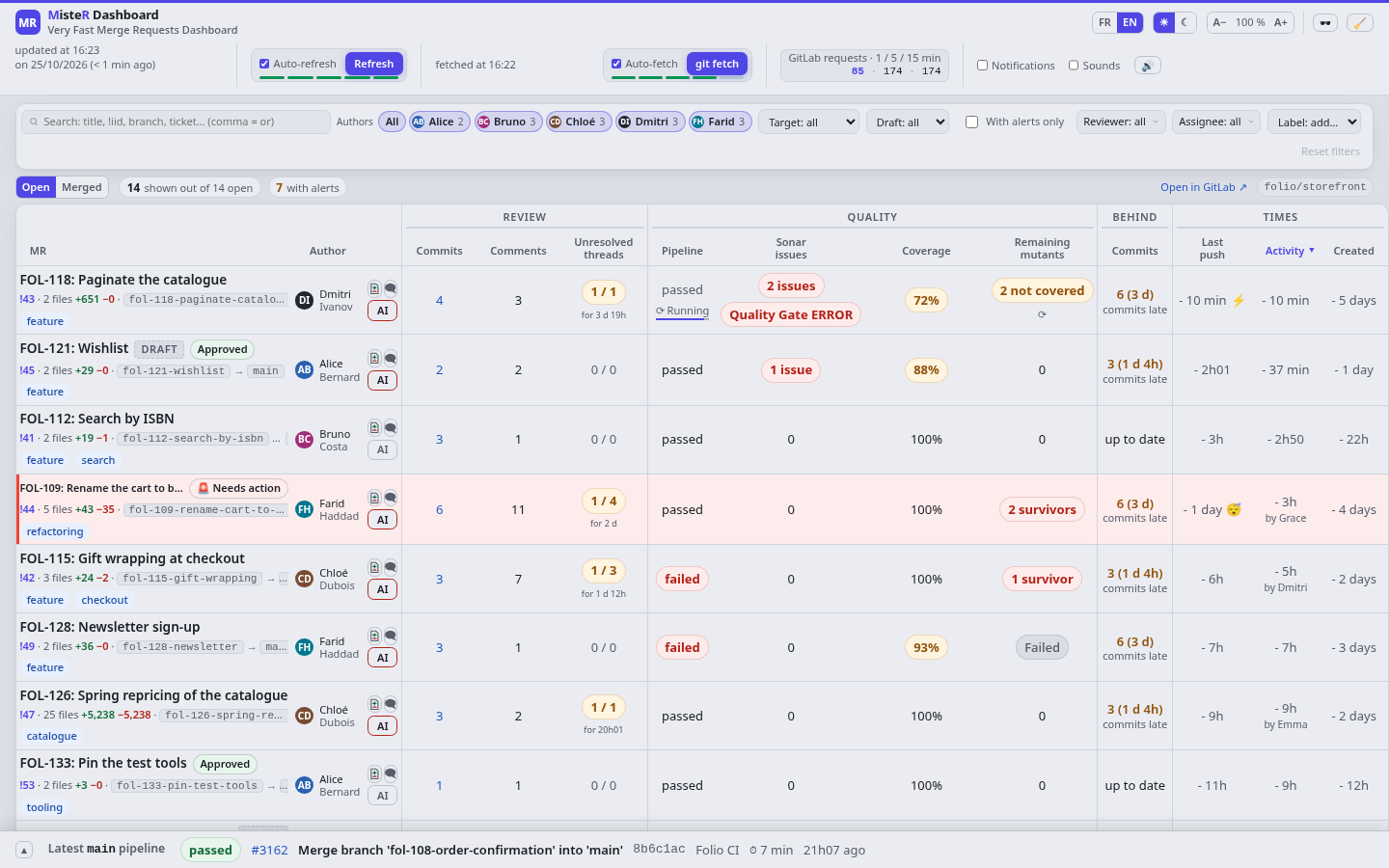
Task: Open comments bubble icon for FOL-118 row
Action: pyautogui.click(x=391, y=288)
